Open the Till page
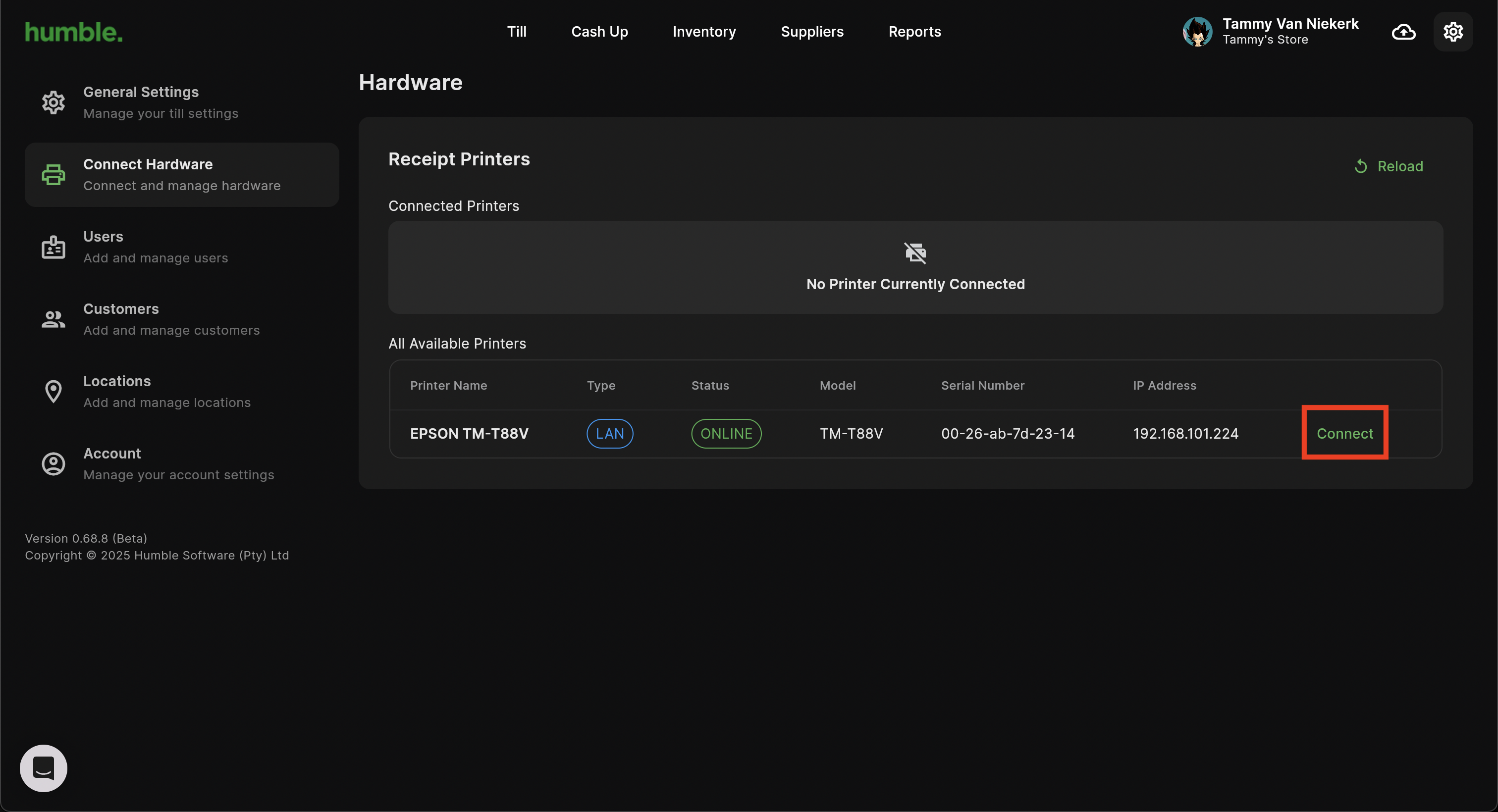This screenshot has height=812, width=1498. point(516,31)
